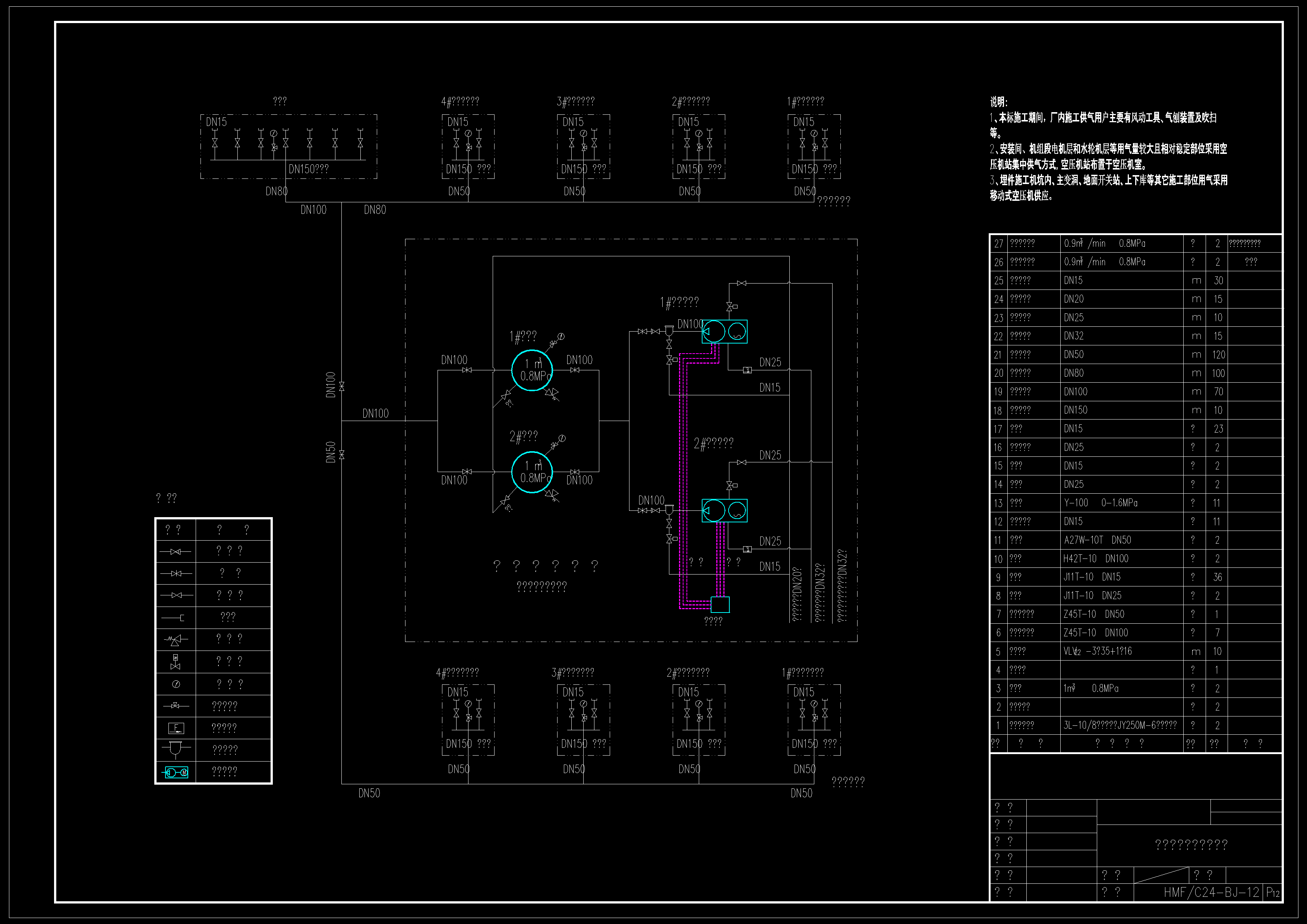
Task: Click the lower 1#??????? station label
Action: 803,673
